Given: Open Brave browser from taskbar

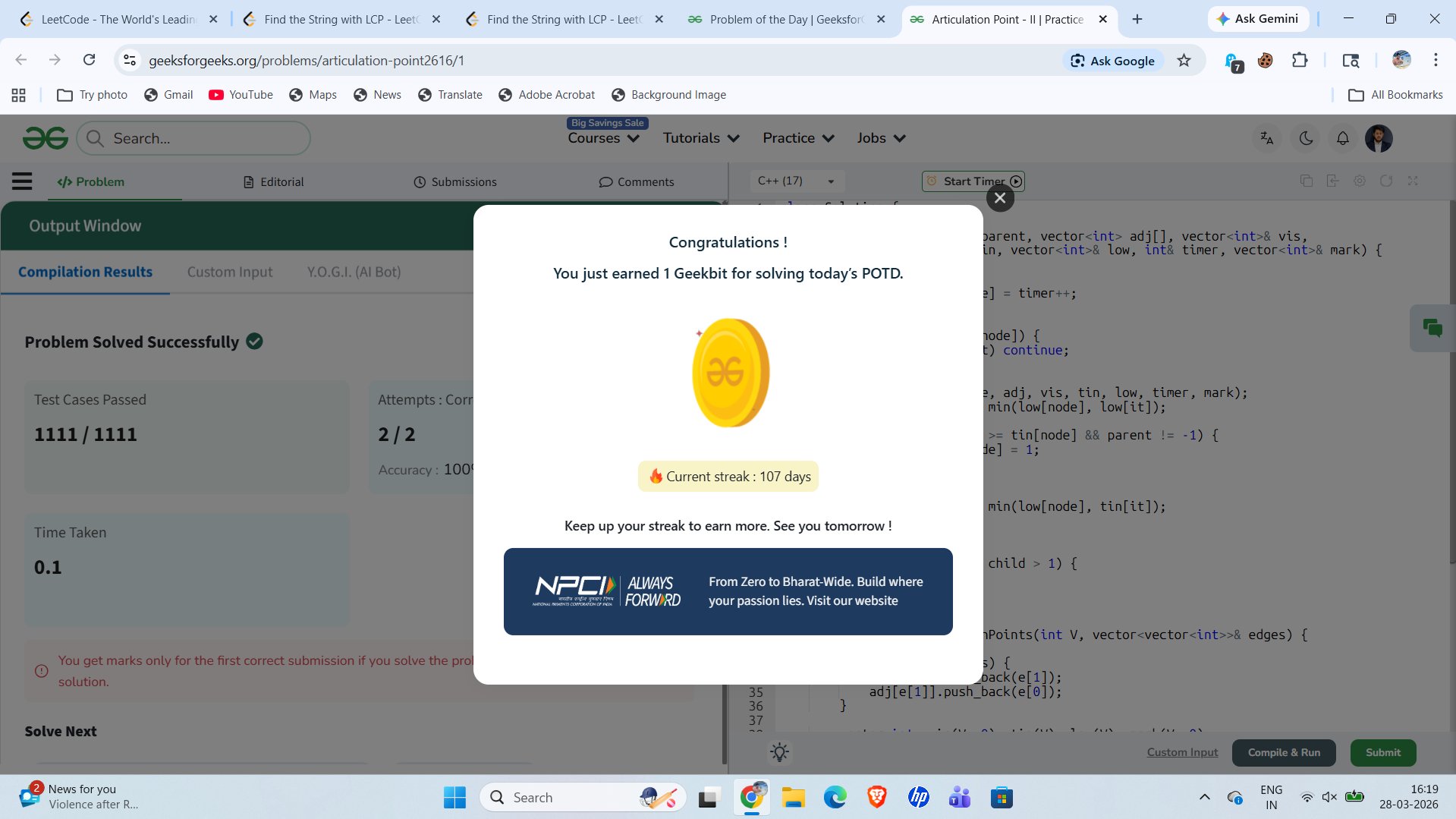Looking at the screenshot, I should pos(876,798).
